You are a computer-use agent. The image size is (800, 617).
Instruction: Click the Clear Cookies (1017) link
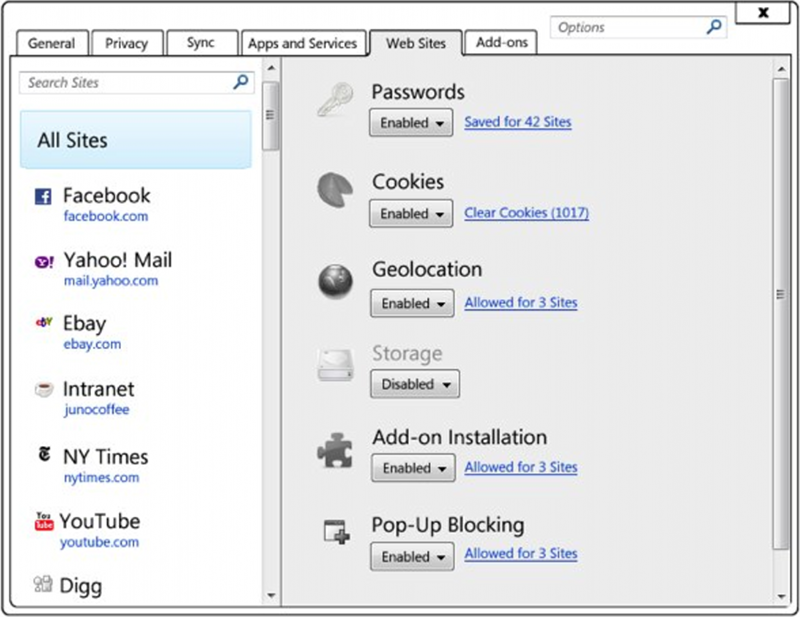pos(527,213)
